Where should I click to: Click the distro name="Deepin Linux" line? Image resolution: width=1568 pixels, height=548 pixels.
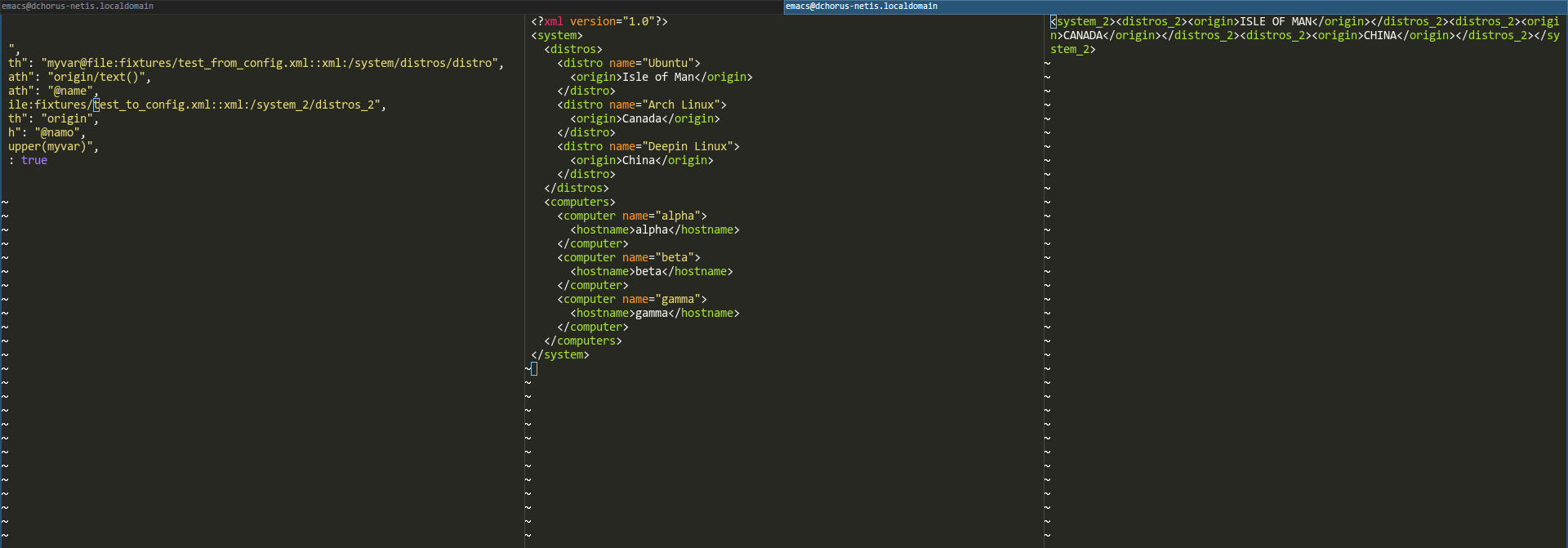[648, 146]
